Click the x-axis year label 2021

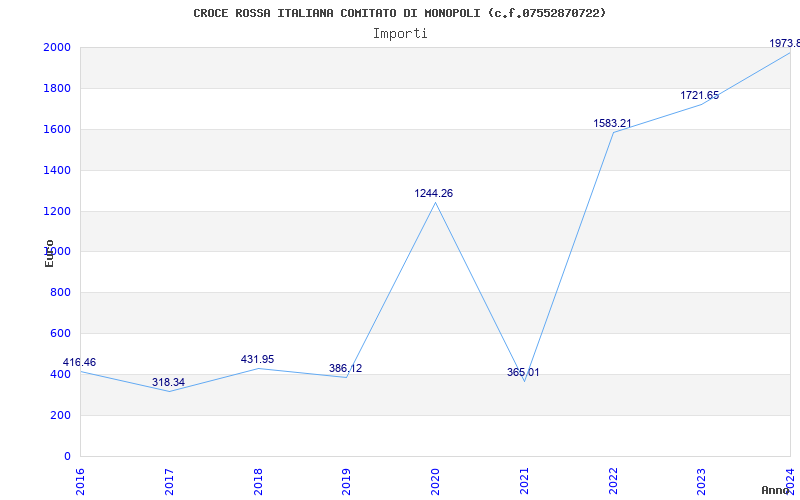click(x=524, y=481)
